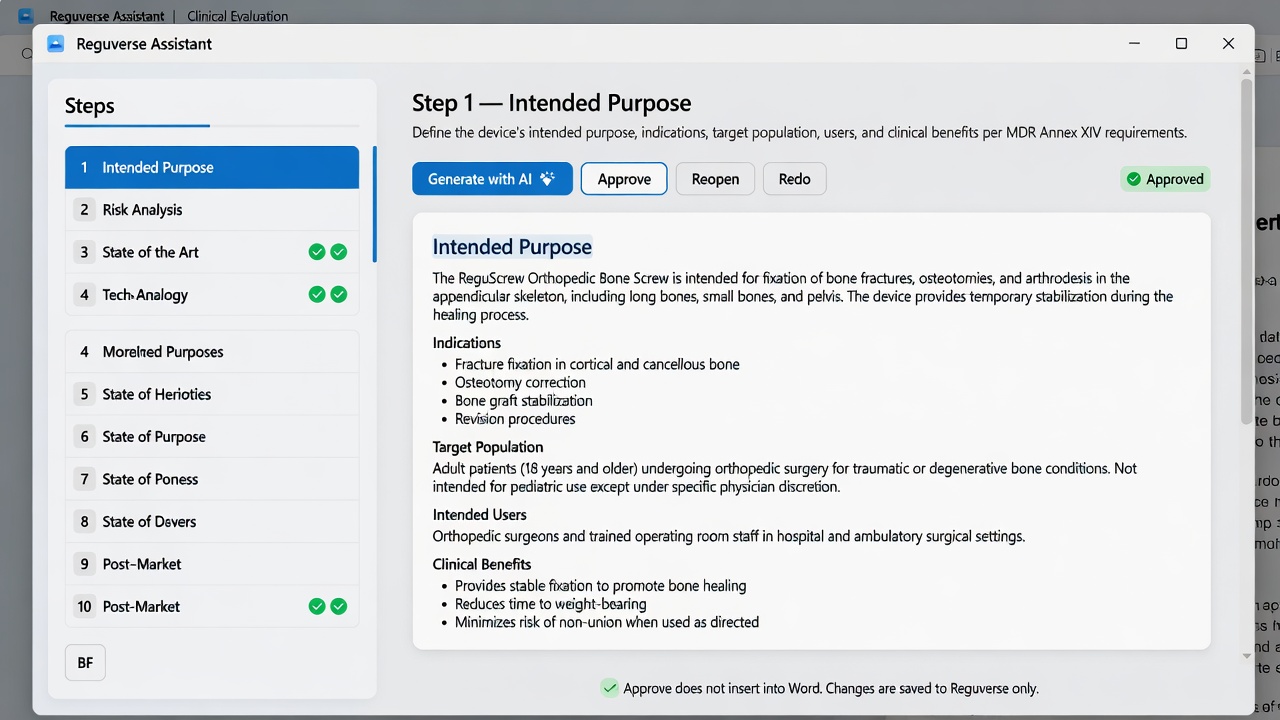Approve the Intended Purpose step
The width and height of the screenshot is (1280, 720).
tap(624, 179)
